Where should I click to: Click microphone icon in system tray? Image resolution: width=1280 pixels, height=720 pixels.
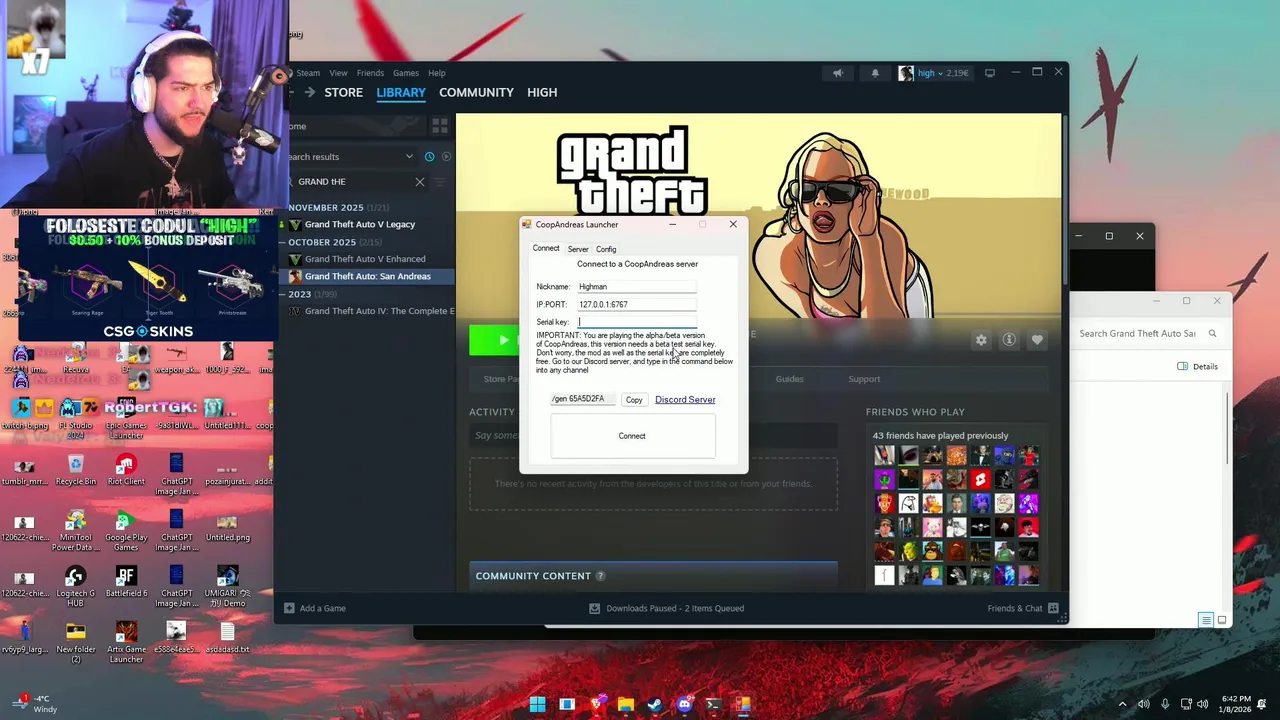(1165, 704)
